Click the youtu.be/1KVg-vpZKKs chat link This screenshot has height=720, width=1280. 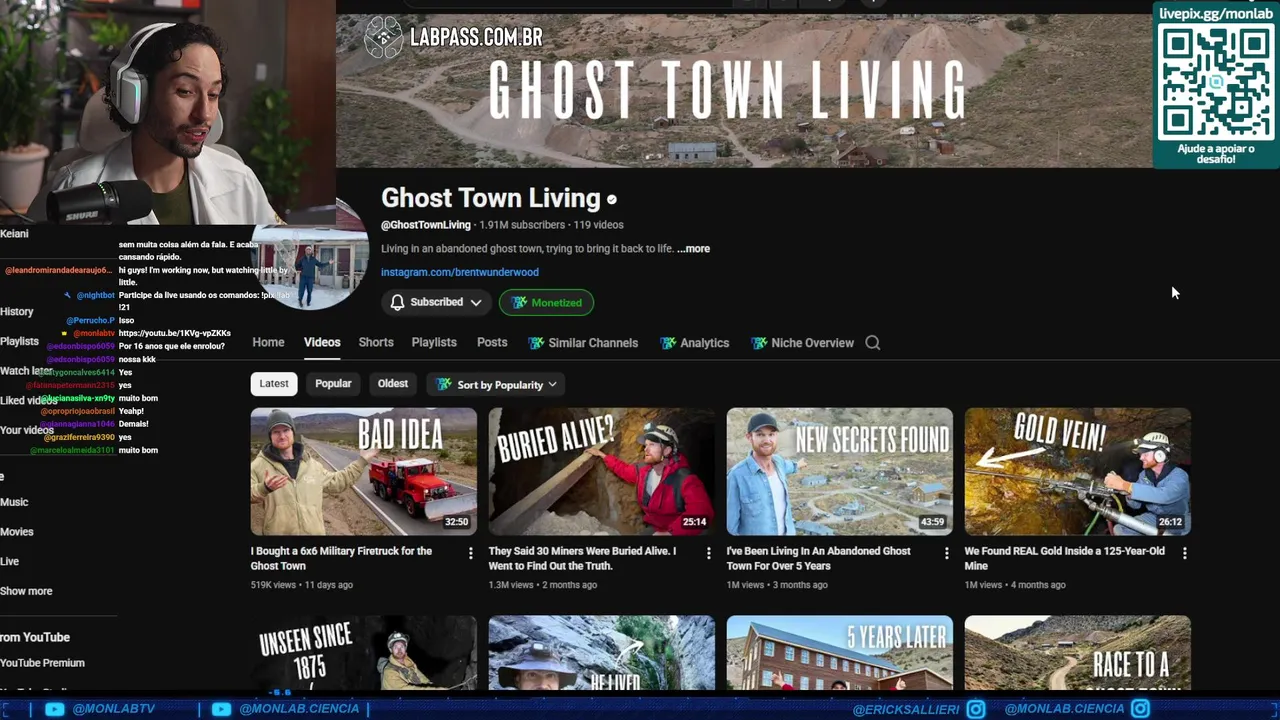(175, 333)
